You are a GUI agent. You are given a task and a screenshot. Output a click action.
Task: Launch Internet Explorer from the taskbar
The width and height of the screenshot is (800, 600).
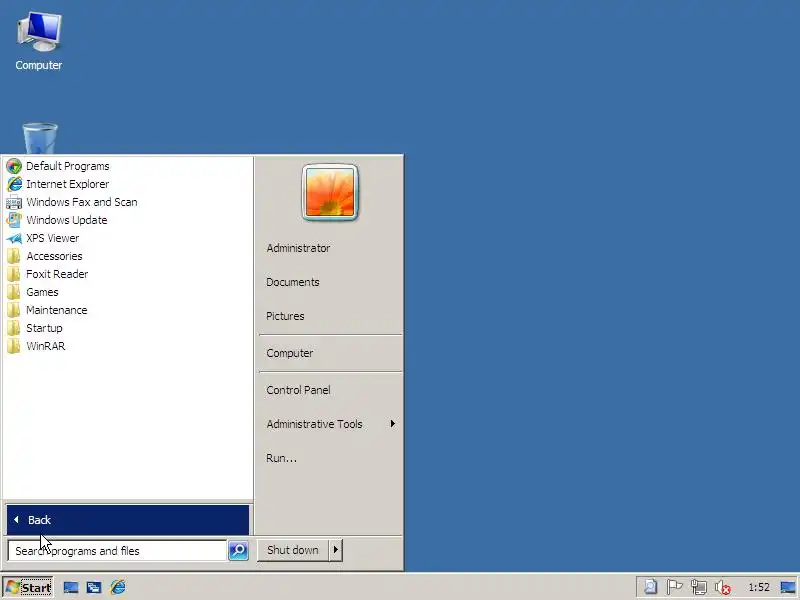coord(118,587)
